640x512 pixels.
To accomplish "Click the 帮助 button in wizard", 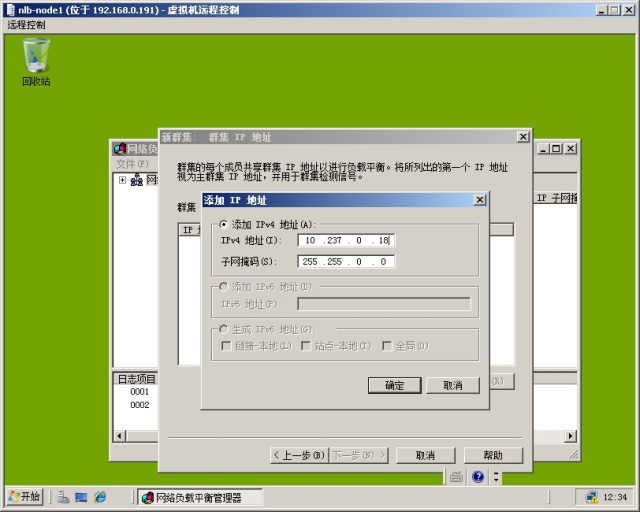I will coord(492,455).
